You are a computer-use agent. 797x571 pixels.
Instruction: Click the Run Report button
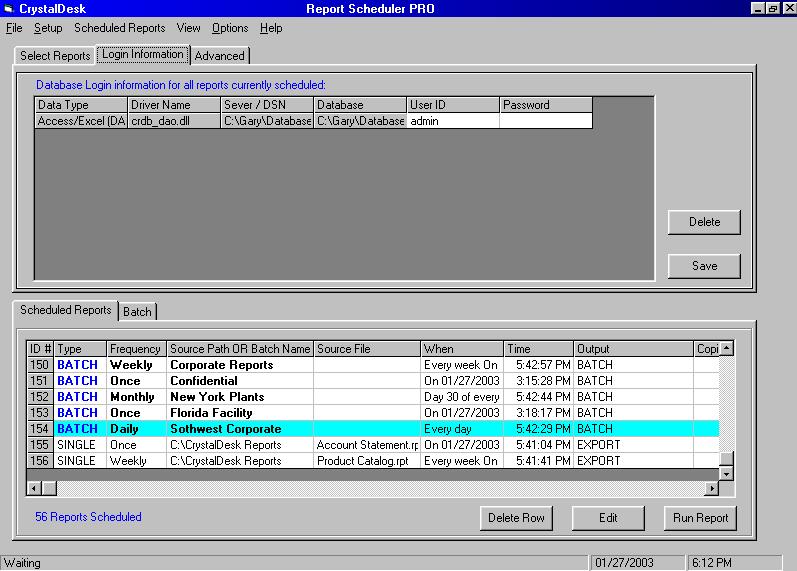tap(700, 518)
